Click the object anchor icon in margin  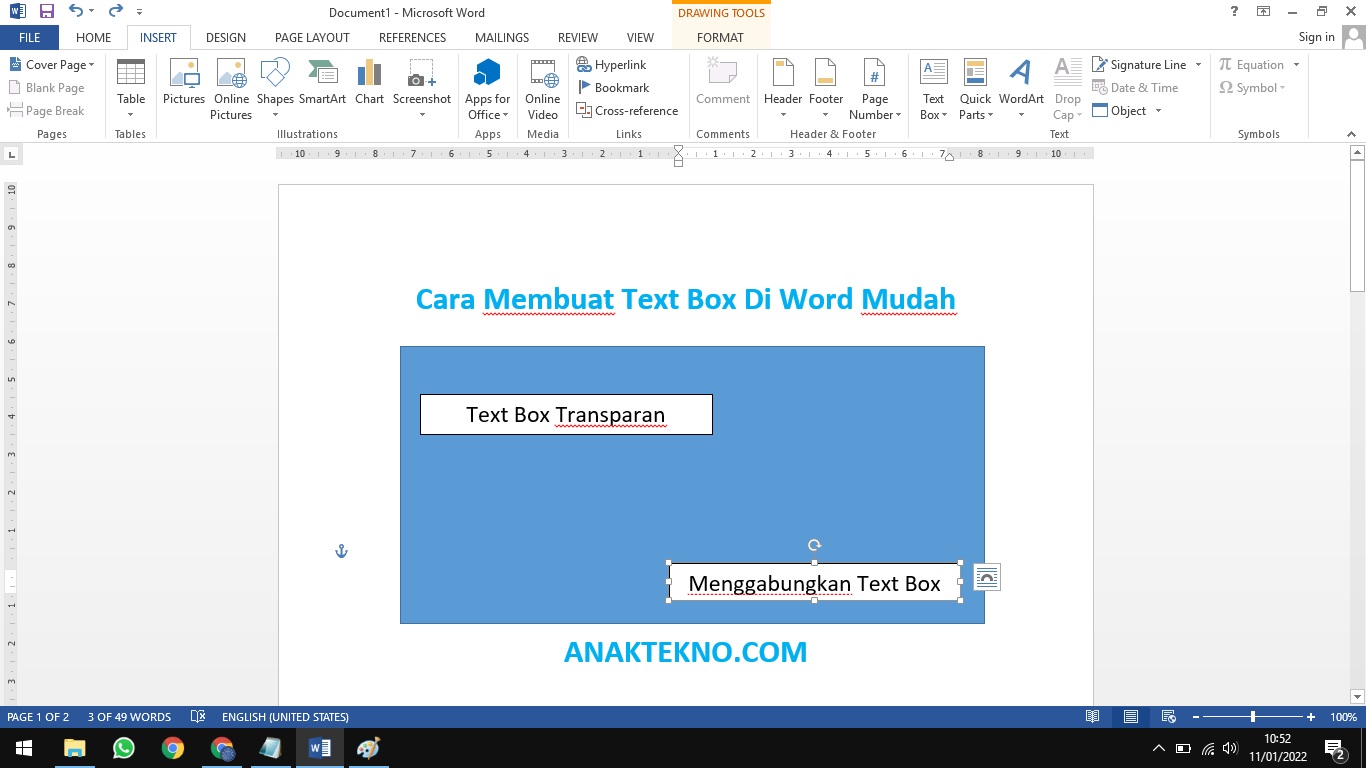341,551
